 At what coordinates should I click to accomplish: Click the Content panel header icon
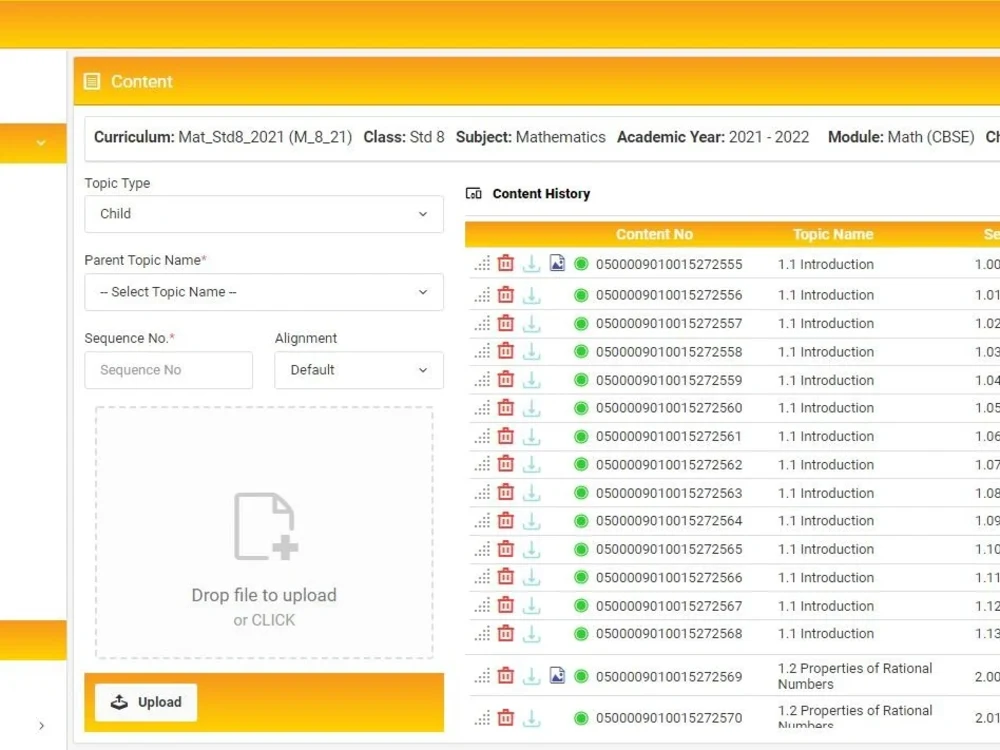tap(92, 82)
